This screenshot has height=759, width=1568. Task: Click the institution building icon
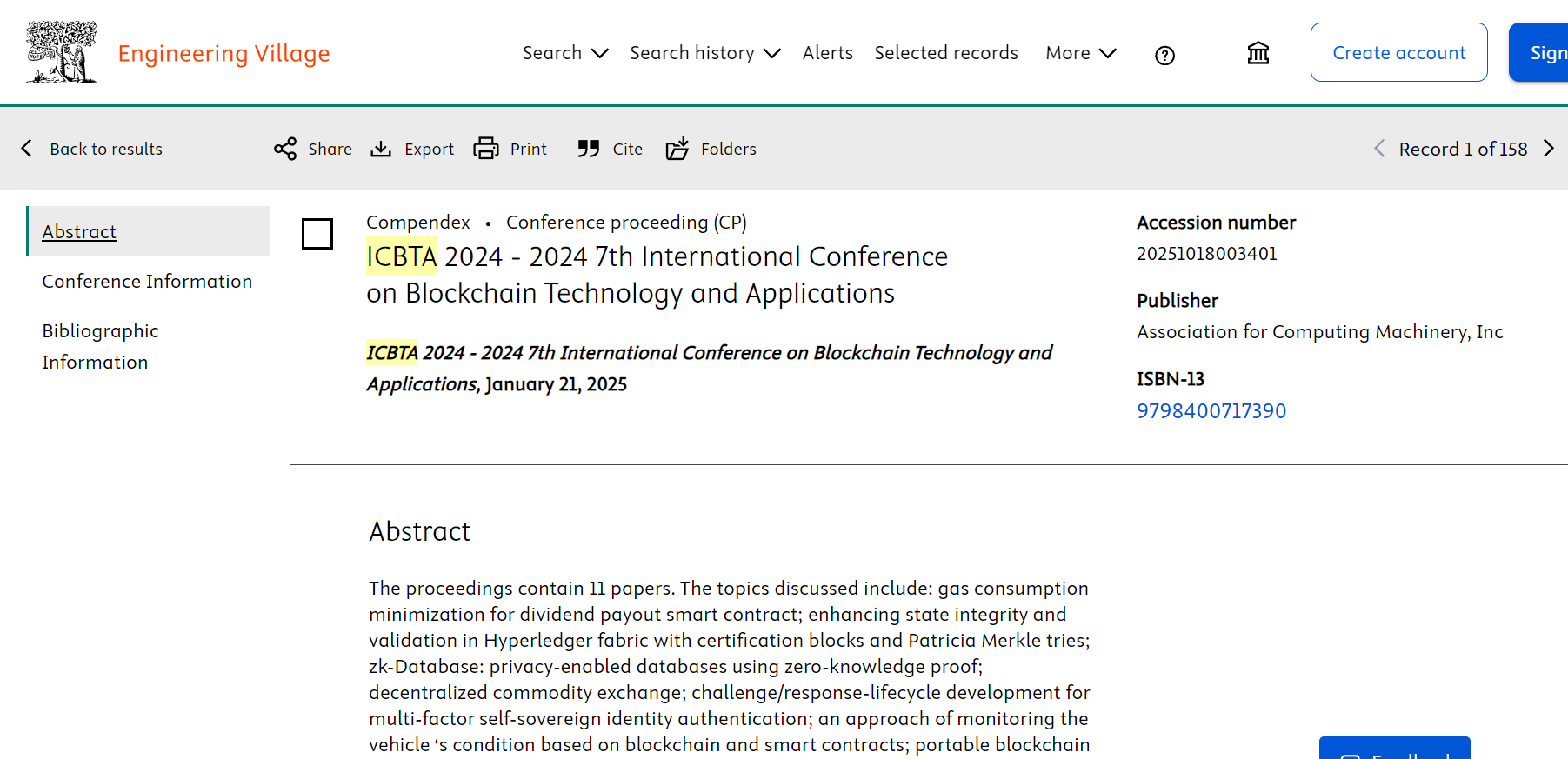pos(1258,53)
